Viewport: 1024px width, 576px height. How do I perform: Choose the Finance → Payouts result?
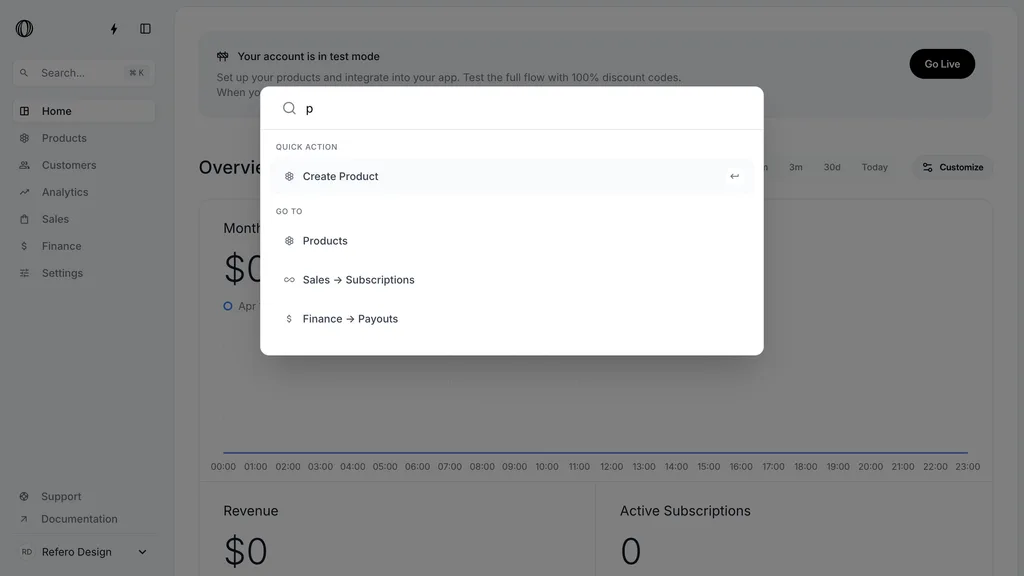[512, 319]
